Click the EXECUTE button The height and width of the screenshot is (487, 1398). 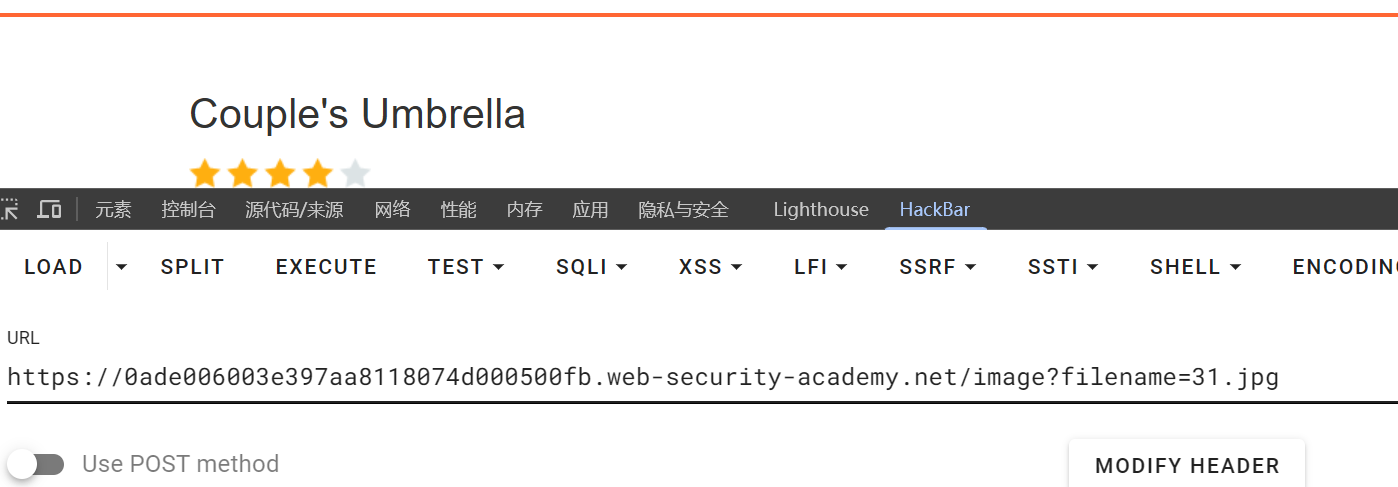pos(326,267)
